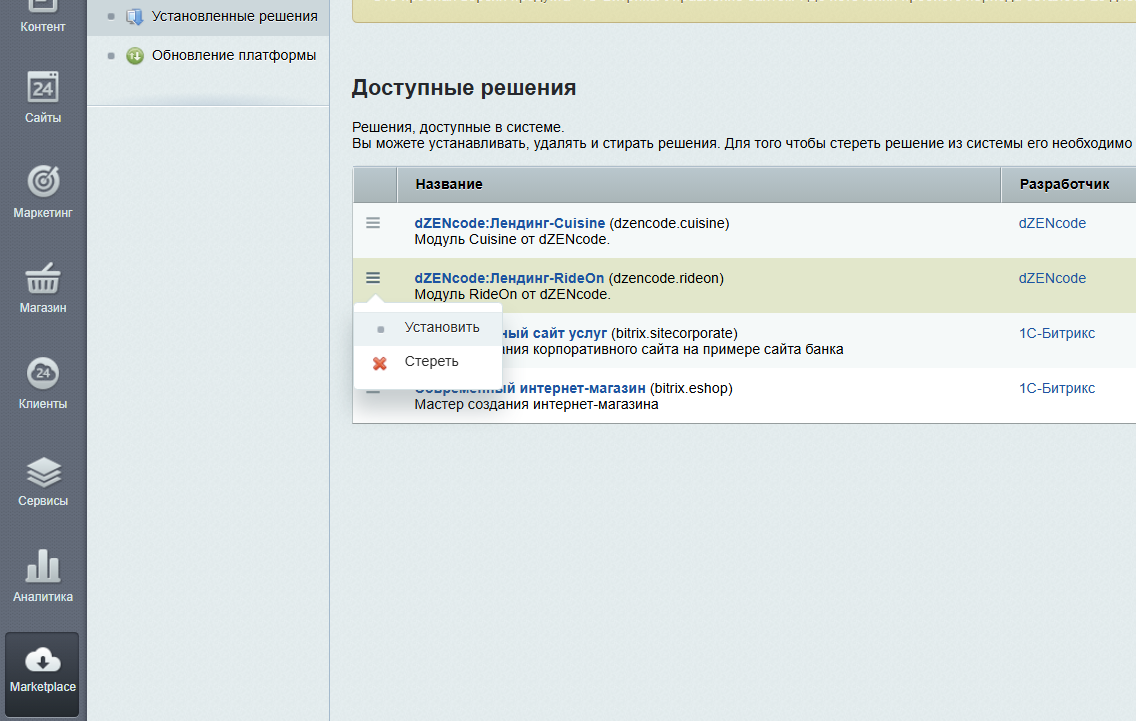Screen dimensions: 1136x721
Task: Open the Маркетинг target icon
Action: tap(43, 182)
